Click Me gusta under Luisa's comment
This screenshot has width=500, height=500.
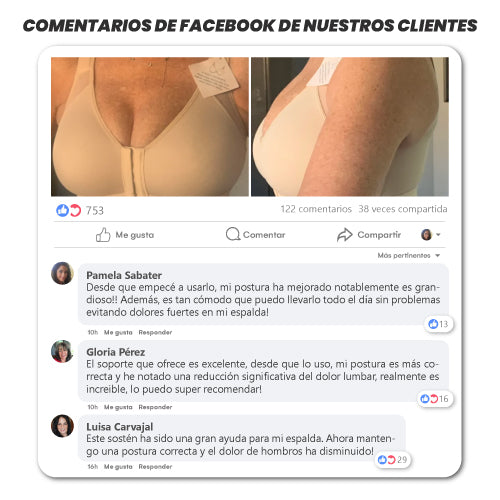(x=118, y=467)
